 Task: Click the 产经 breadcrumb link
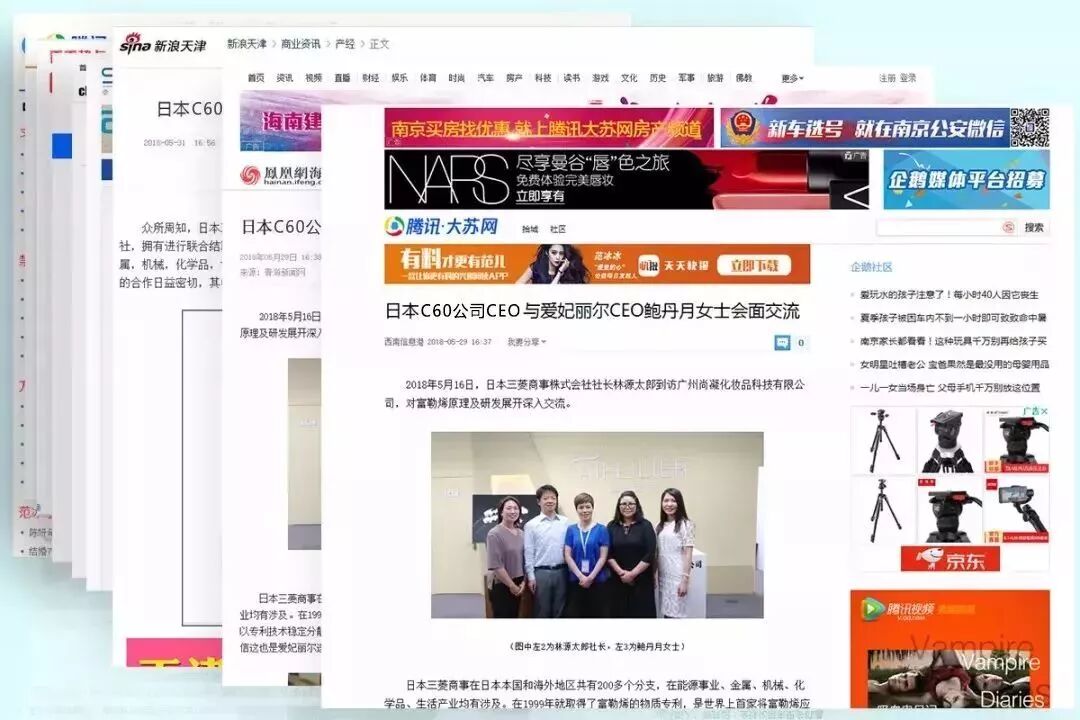(x=344, y=44)
